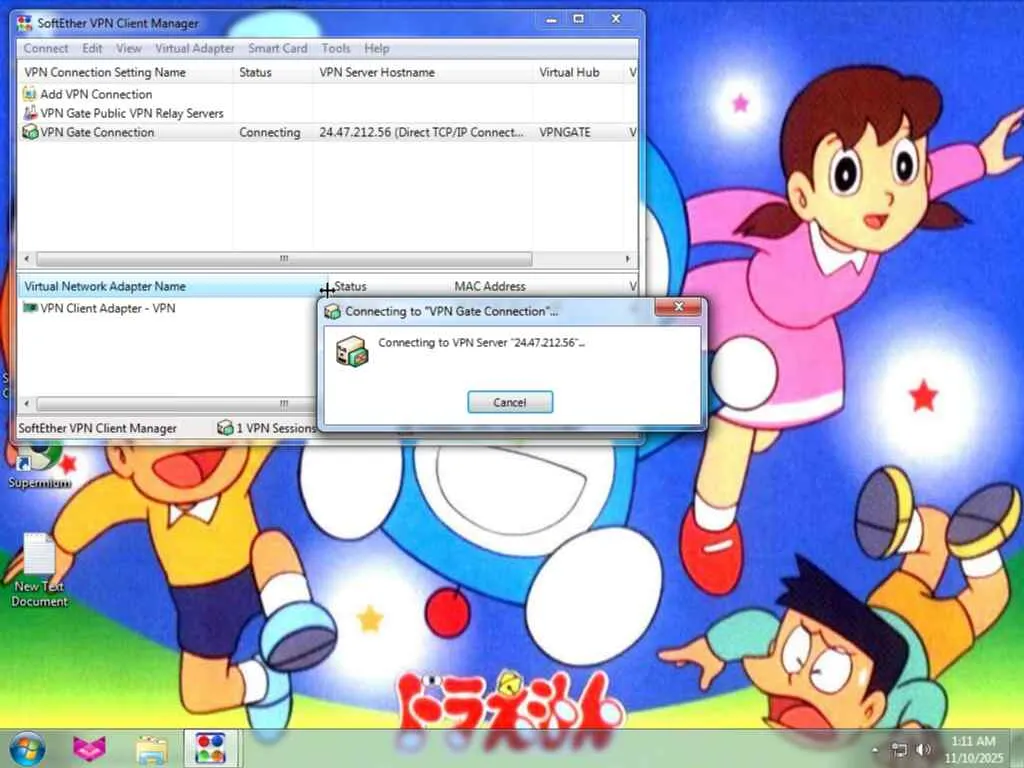Open the Virtual Adapter menu

pos(195,48)
